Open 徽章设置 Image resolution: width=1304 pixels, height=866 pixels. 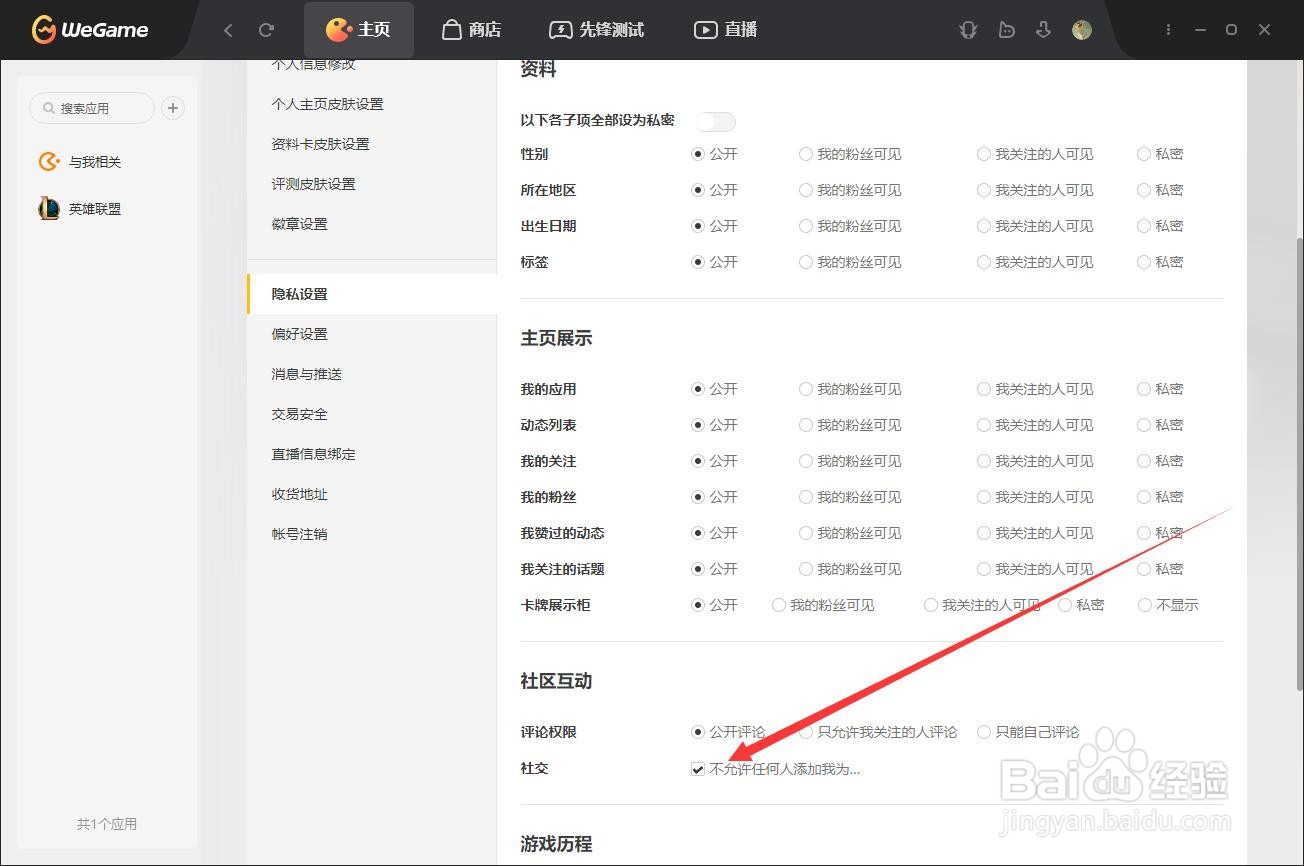[x=299, y=224]
